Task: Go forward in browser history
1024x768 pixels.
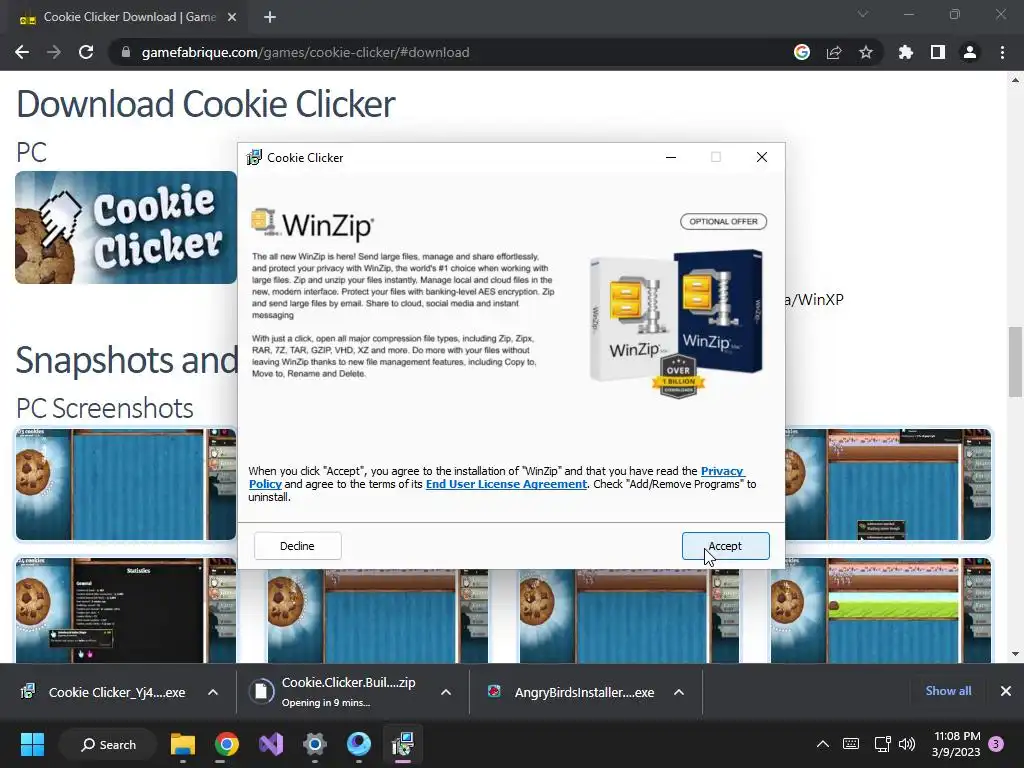Action: pyautogui.click(x=54, y=52)
